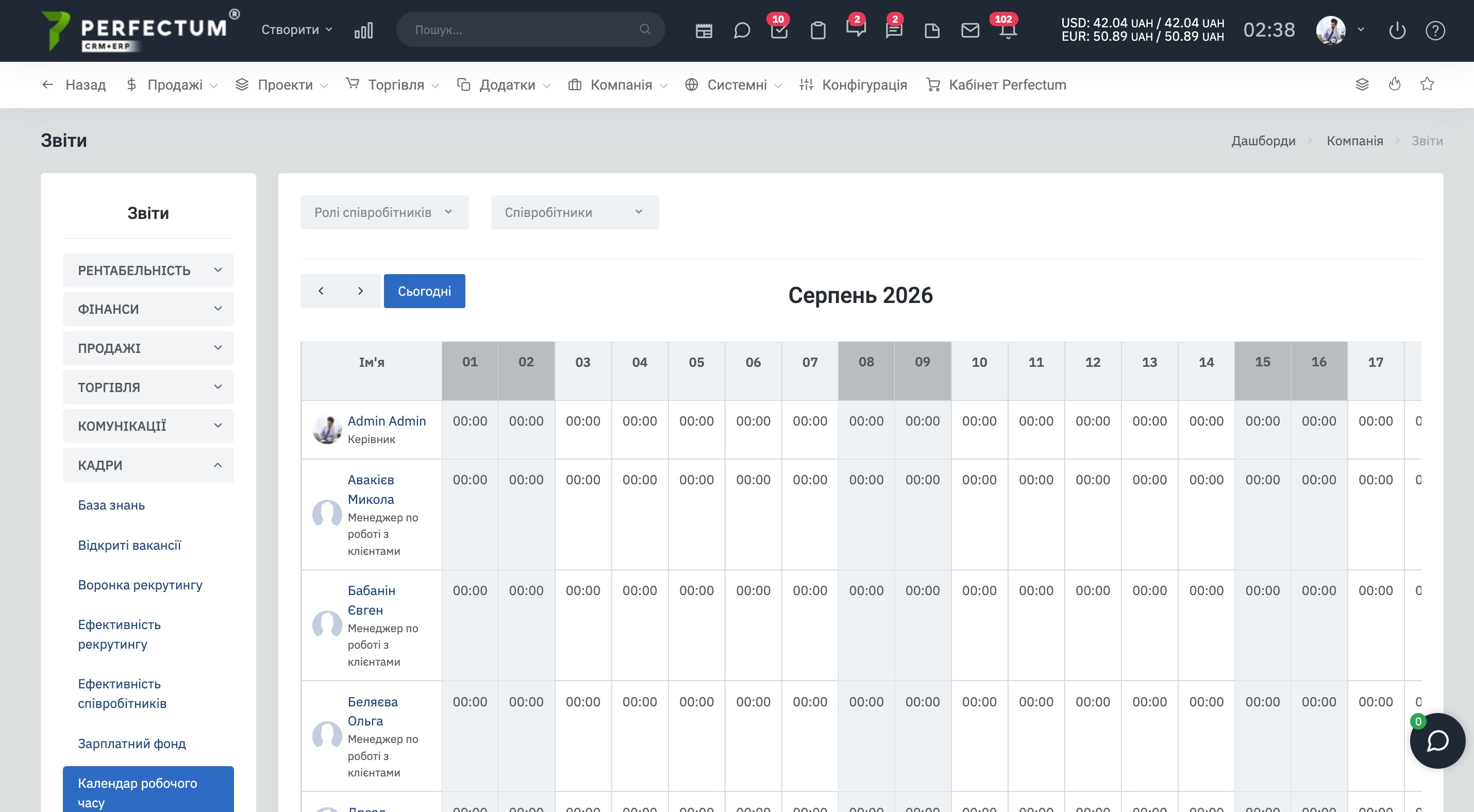Open База знань report link
Image resolution: width=1474 pixels, height=812 pixels.
pyautogui.click(x=111, y=505)
